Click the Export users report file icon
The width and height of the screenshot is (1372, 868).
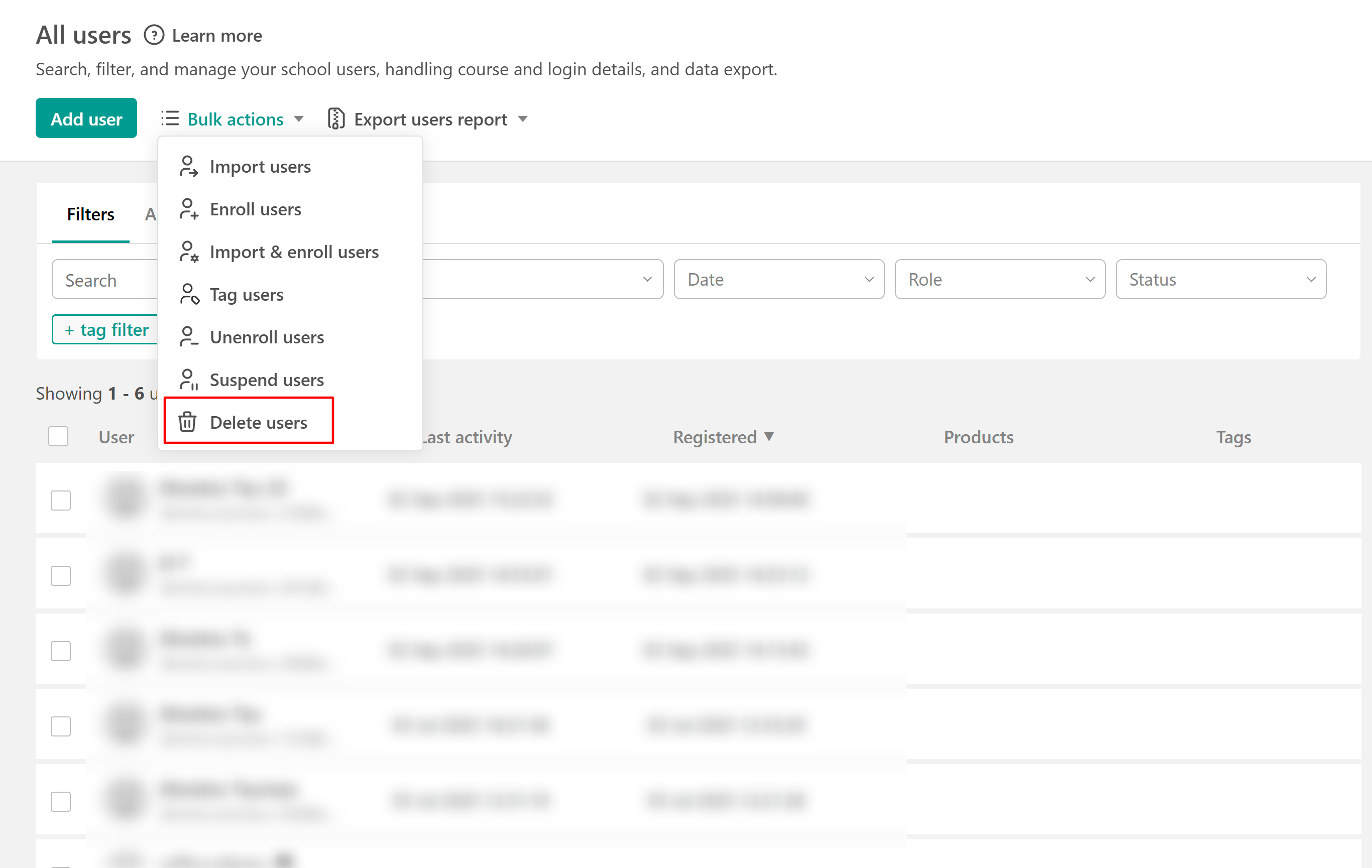(336, 119)
